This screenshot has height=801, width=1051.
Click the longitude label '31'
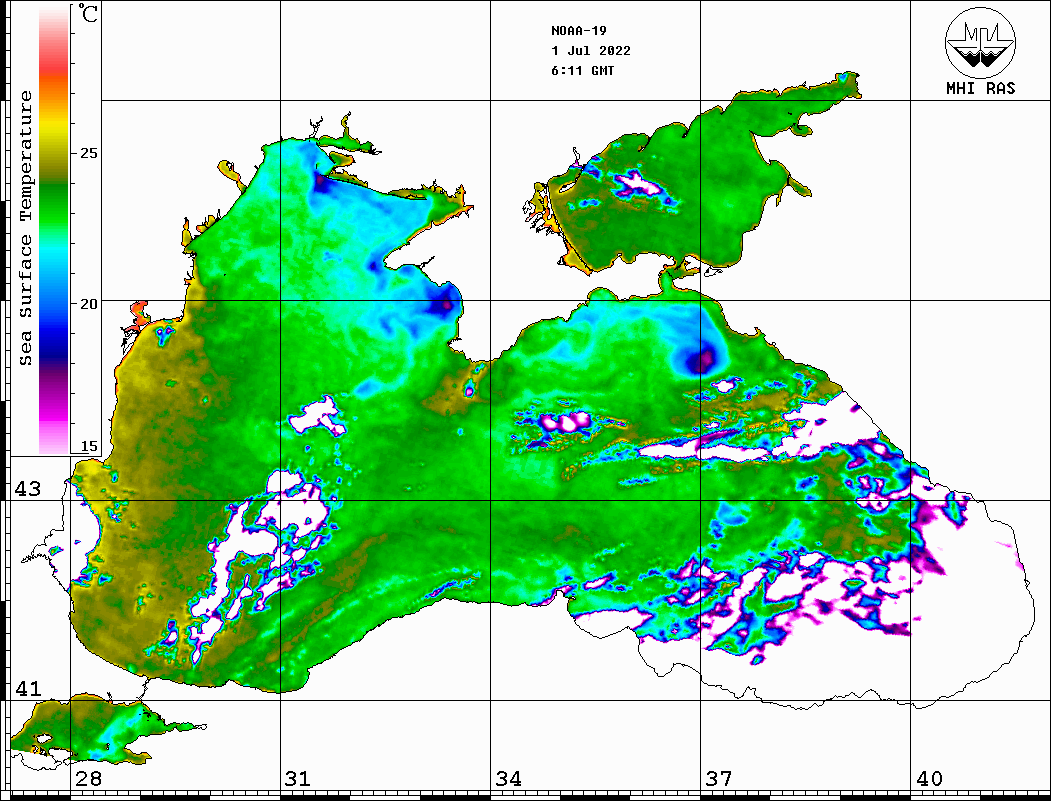(298, 779)
